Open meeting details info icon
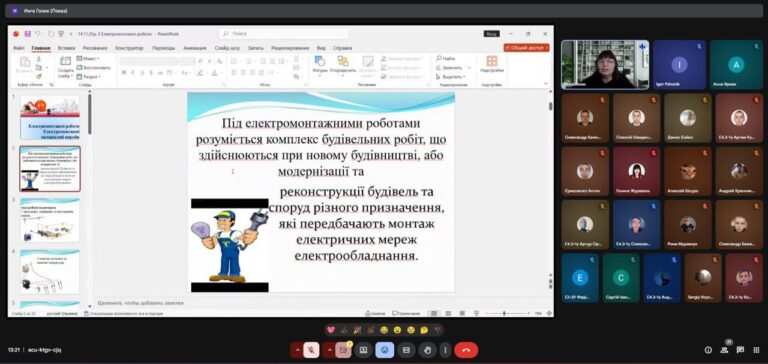This screenshot has width=768, height=364. point(708,350)
